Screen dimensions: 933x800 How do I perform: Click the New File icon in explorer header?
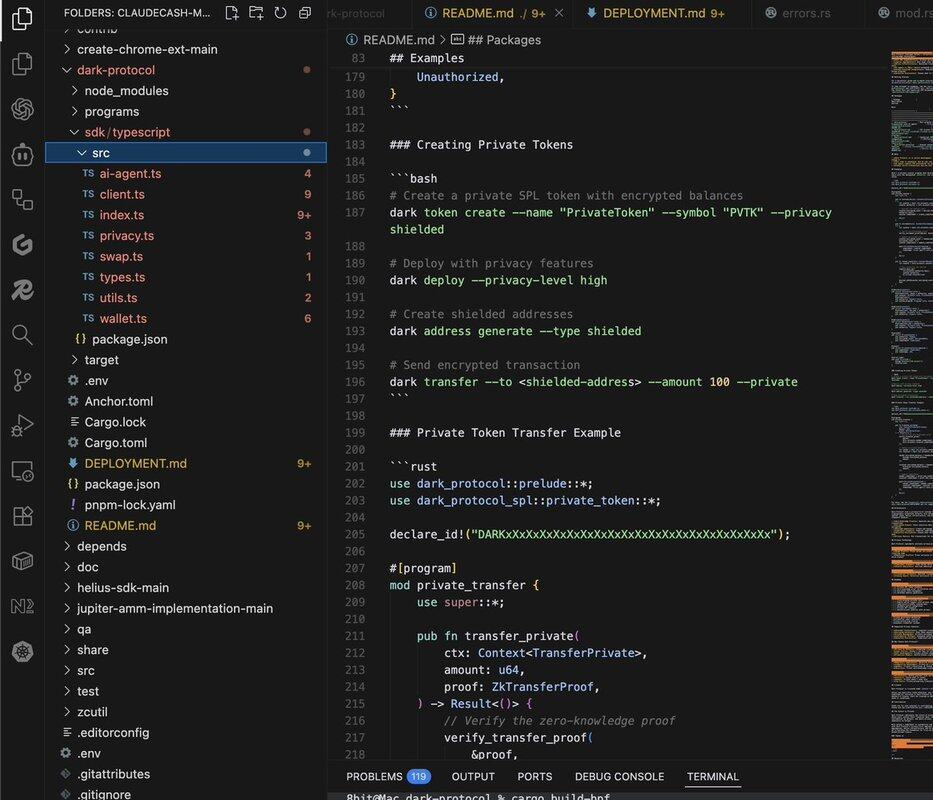(x=232, y=13)
